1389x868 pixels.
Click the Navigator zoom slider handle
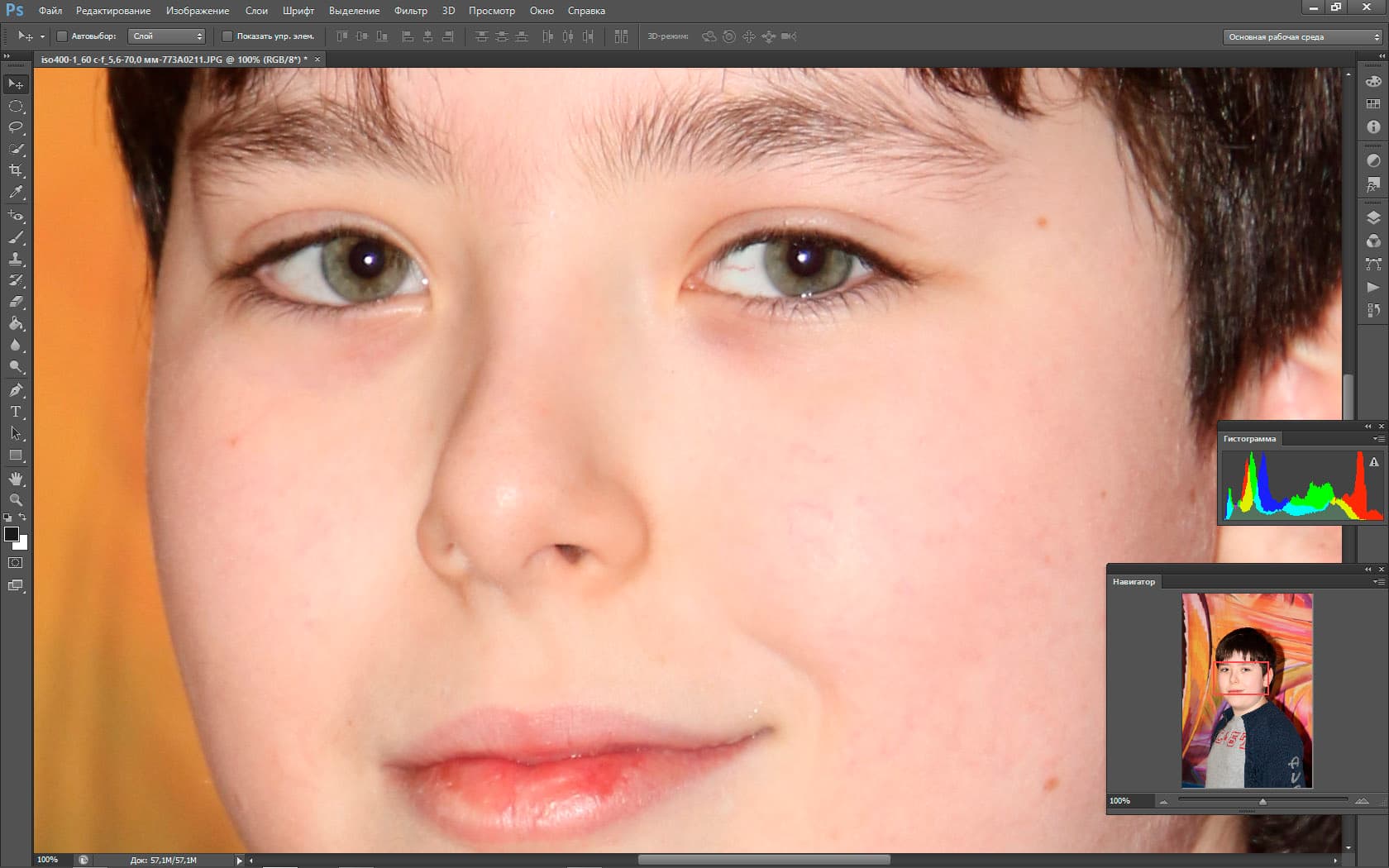pos(1263,801)
